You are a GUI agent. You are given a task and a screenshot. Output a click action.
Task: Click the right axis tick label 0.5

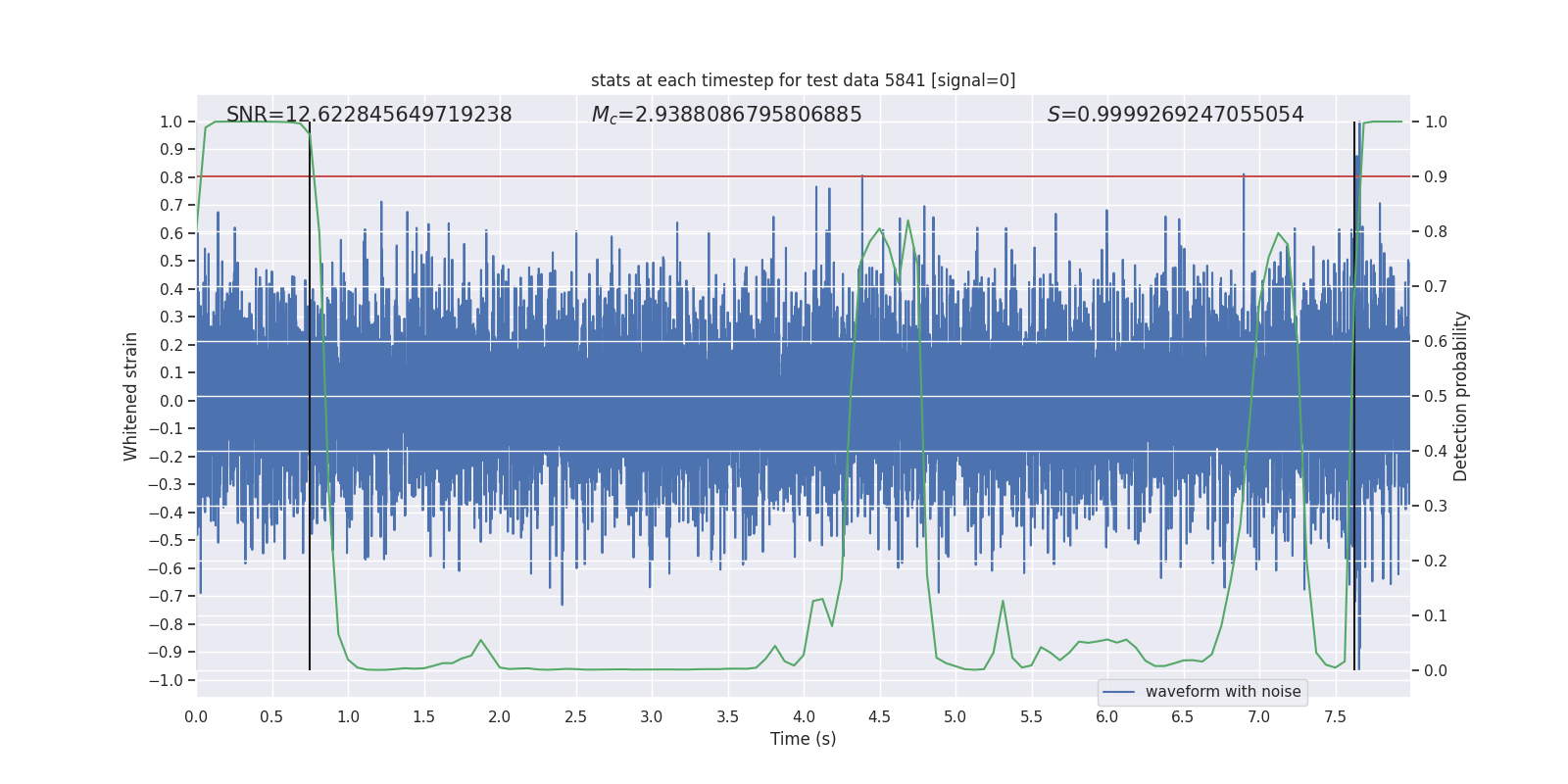(1436, 396)
